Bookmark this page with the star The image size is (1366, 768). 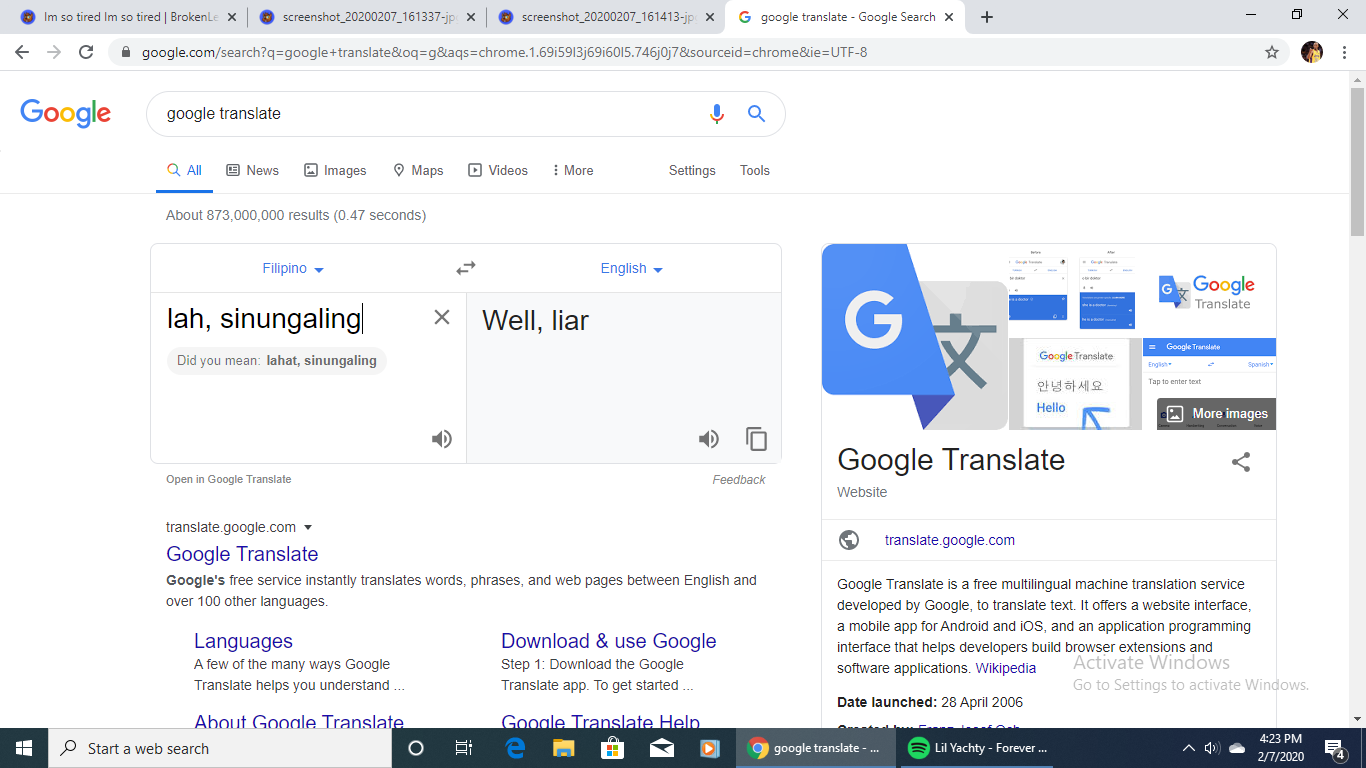pos(1272,52)
